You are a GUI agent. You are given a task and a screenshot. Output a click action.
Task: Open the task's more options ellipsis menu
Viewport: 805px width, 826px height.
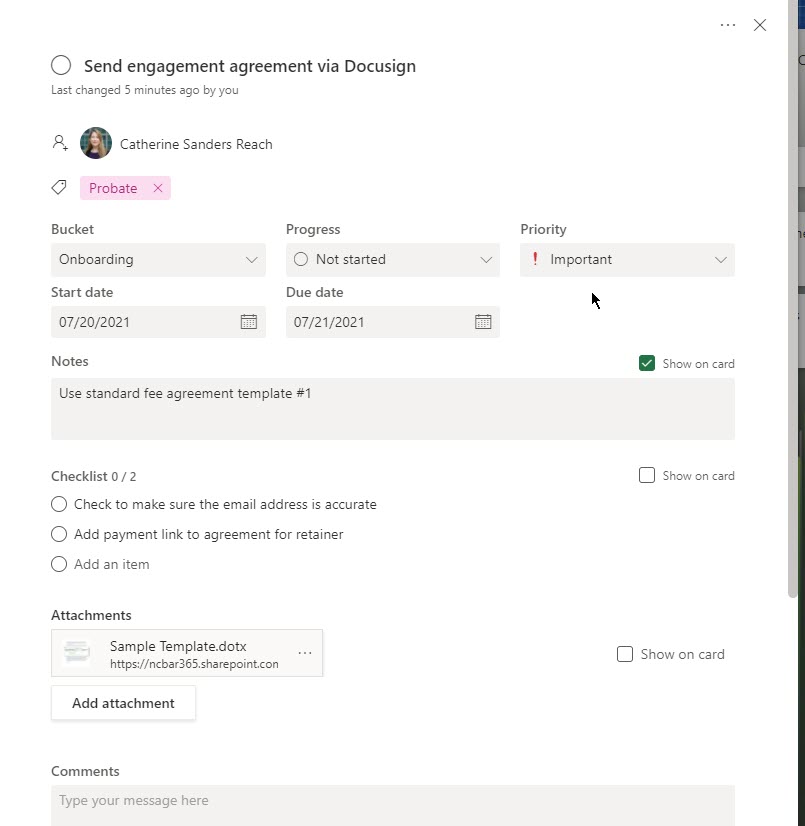pyautogui.click(x=728, y=25)
